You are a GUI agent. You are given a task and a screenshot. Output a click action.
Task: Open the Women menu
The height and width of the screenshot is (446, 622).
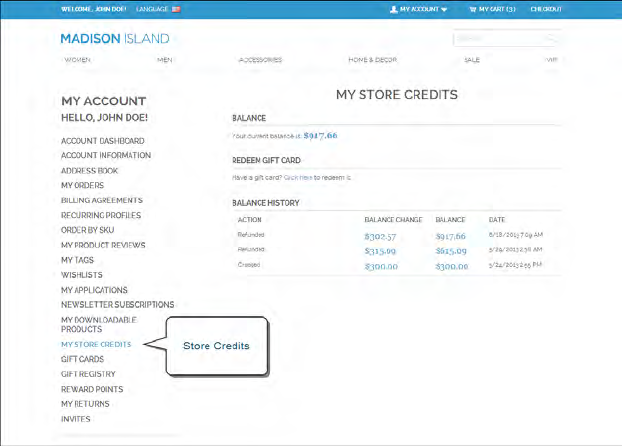click(78, 60)
